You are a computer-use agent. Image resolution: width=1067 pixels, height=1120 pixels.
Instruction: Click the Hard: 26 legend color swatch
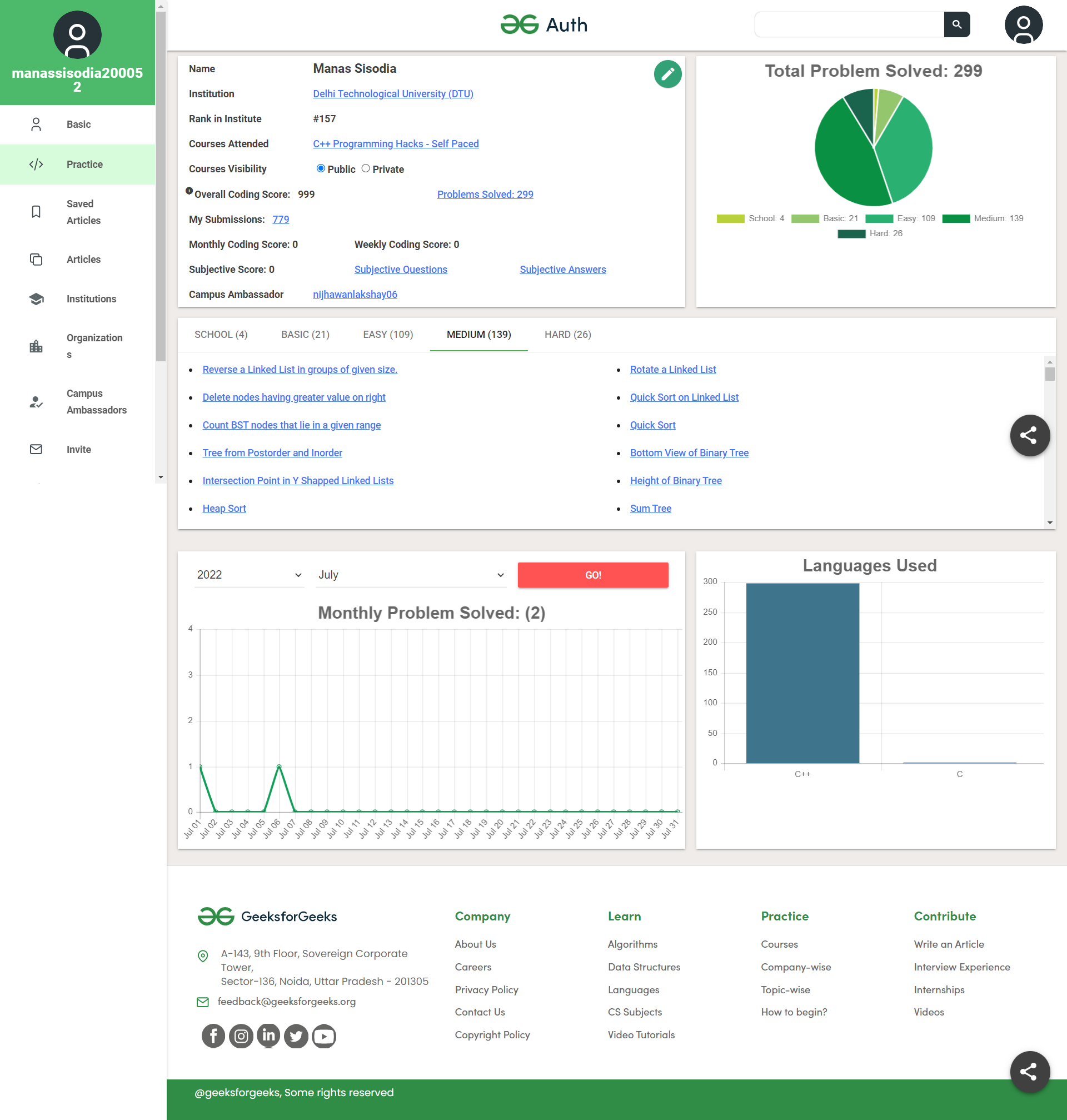(x=851, y=234)
